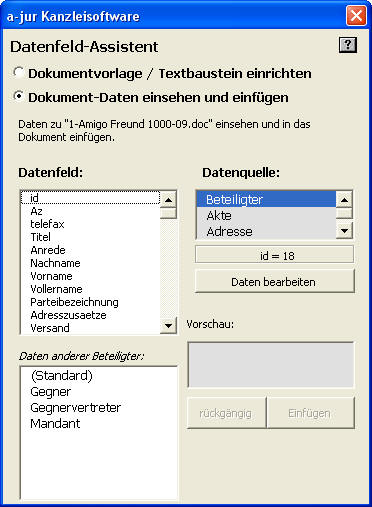Click Datenfeld list scroll up arrow
This screenshot has height=507, width=372.
point(168,200)
